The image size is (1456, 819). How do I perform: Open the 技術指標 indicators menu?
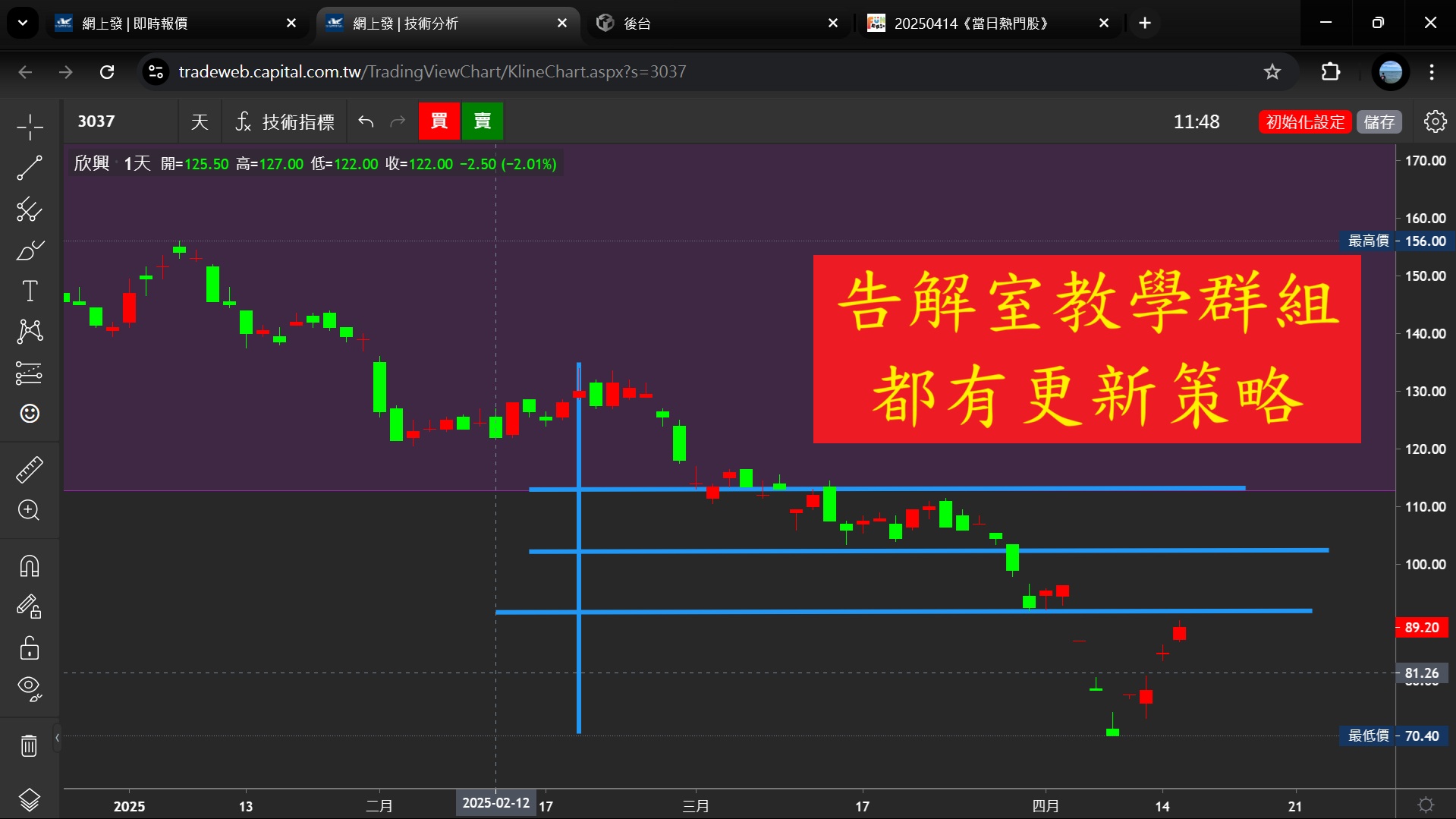[285, 121]
